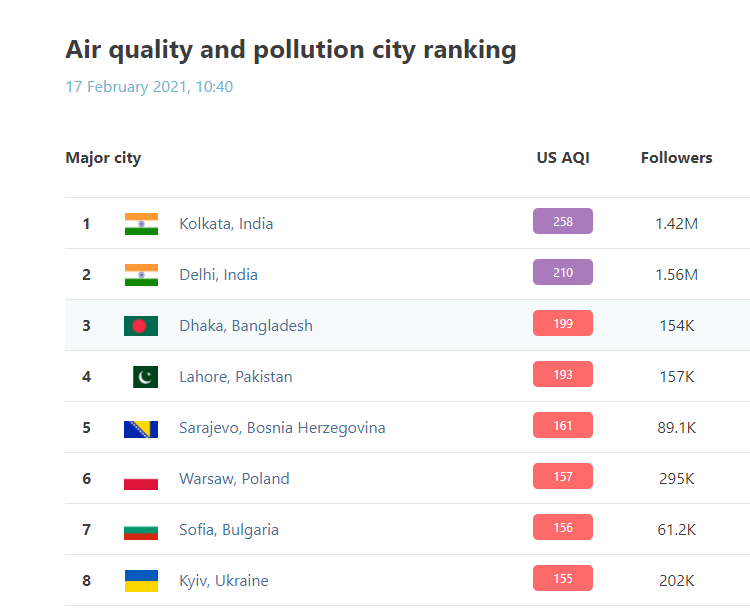Open the Warsaw, Poland link
The height and width of the screenshot is (615, 750).
tap(234, 479)
